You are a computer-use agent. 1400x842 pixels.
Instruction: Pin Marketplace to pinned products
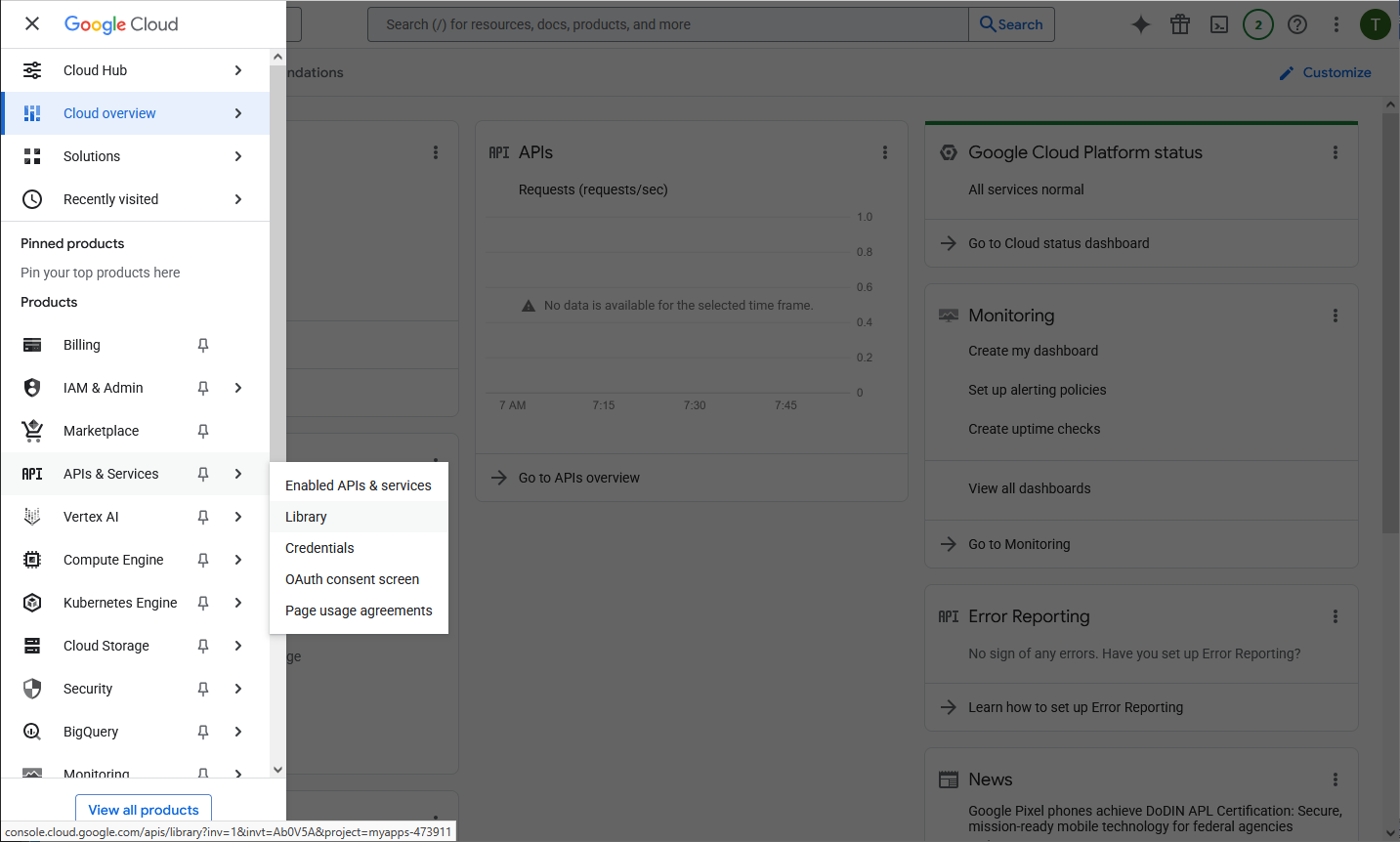tap(203, 431)
